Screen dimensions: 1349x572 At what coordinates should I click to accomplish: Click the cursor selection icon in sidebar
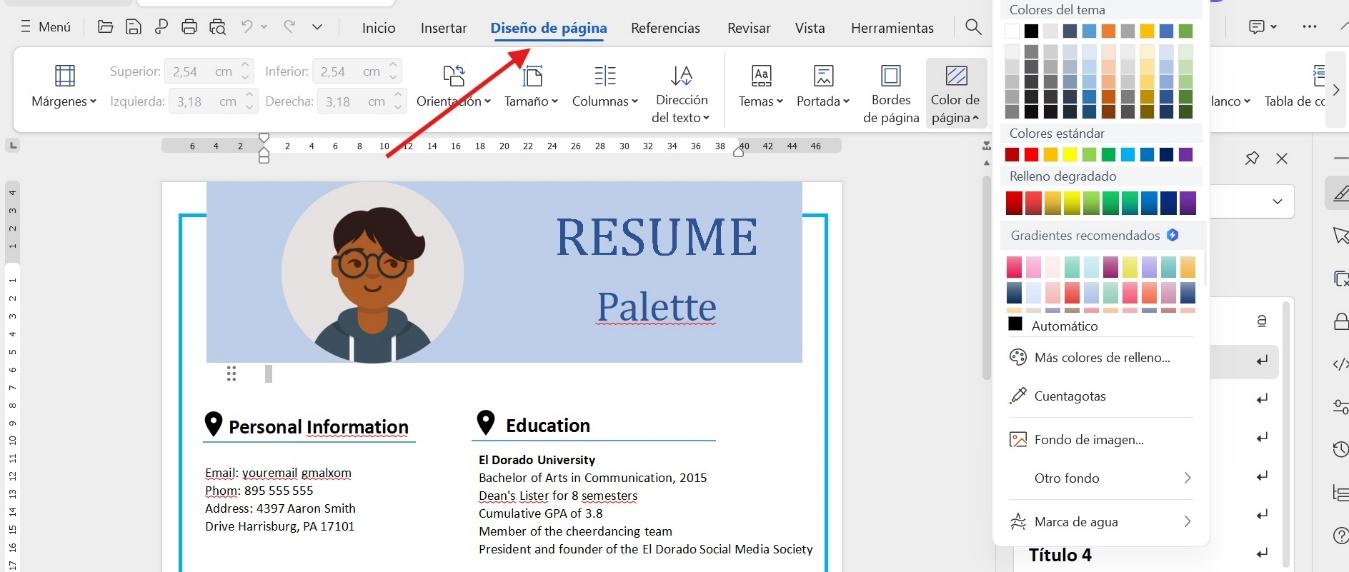[x=1341, y=235]
